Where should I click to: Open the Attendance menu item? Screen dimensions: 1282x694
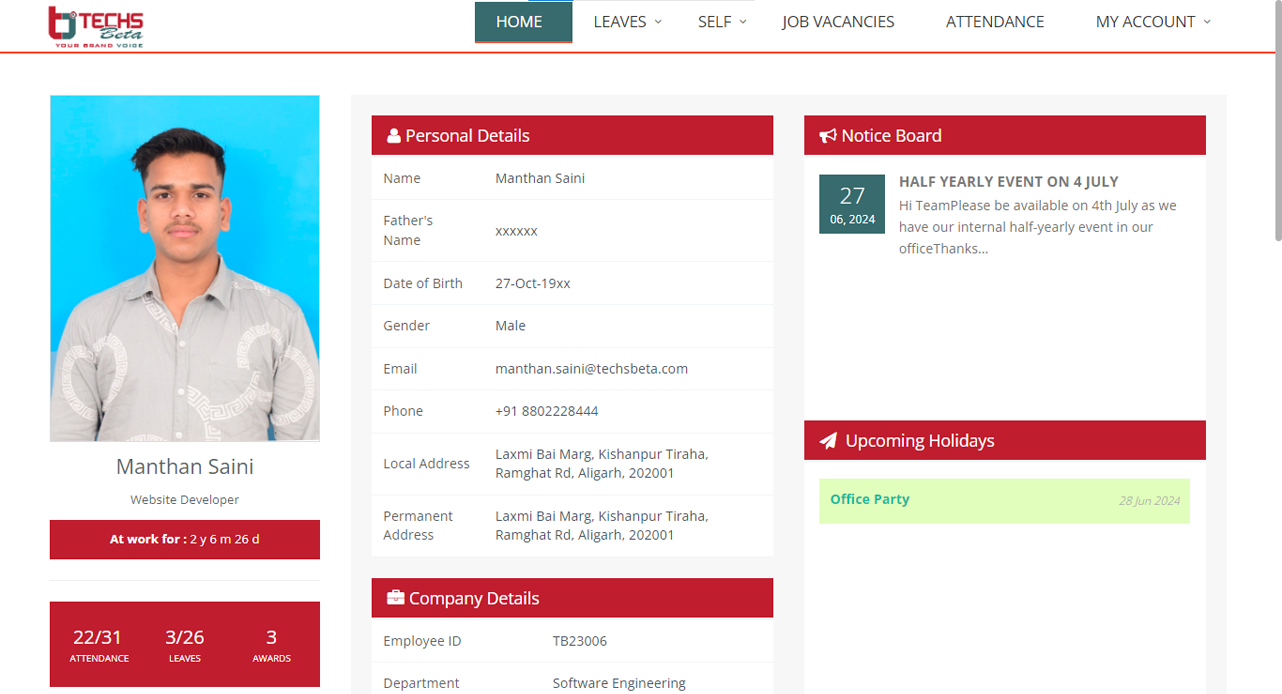pos(994,22)
